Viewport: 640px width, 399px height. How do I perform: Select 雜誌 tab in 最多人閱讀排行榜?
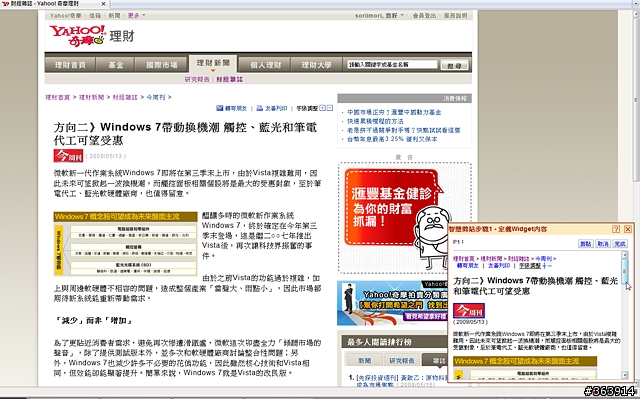tap(435, 360)
